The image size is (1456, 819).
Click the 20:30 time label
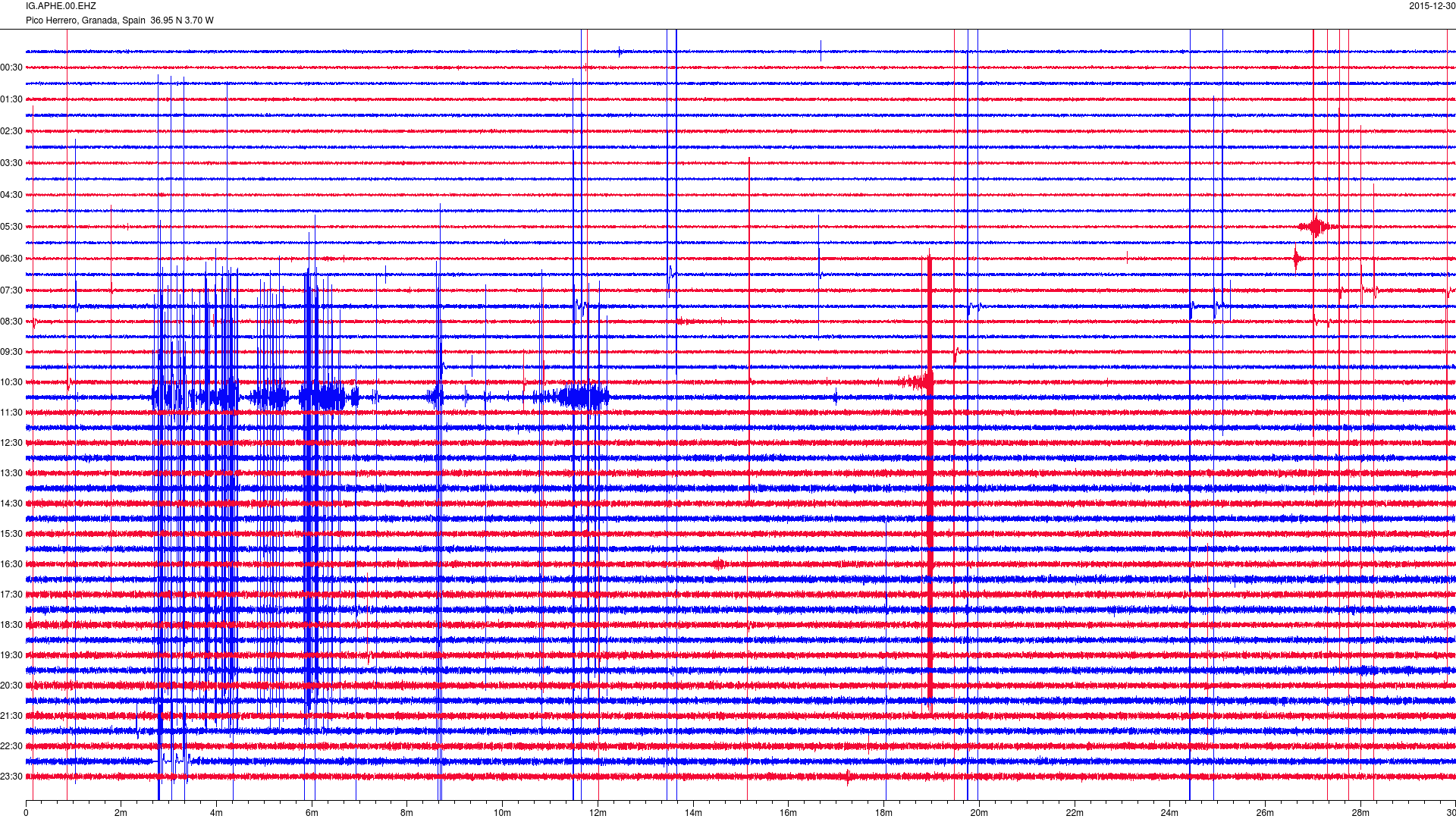(11, 686)
